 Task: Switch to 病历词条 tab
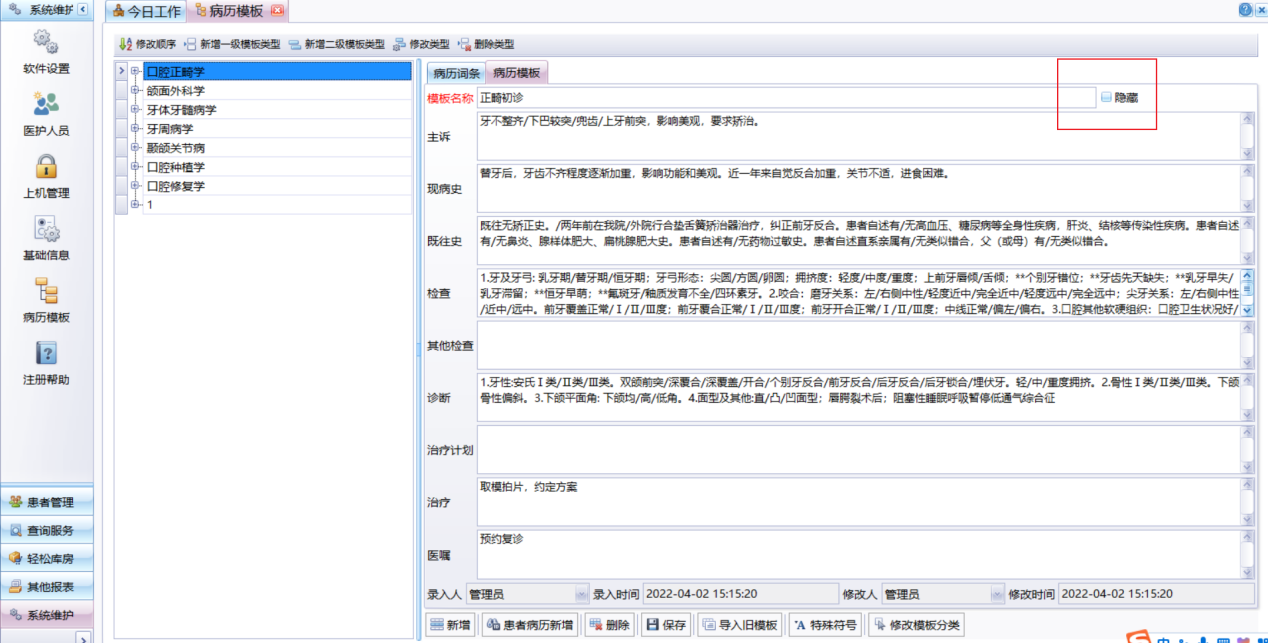coord(456,73)
